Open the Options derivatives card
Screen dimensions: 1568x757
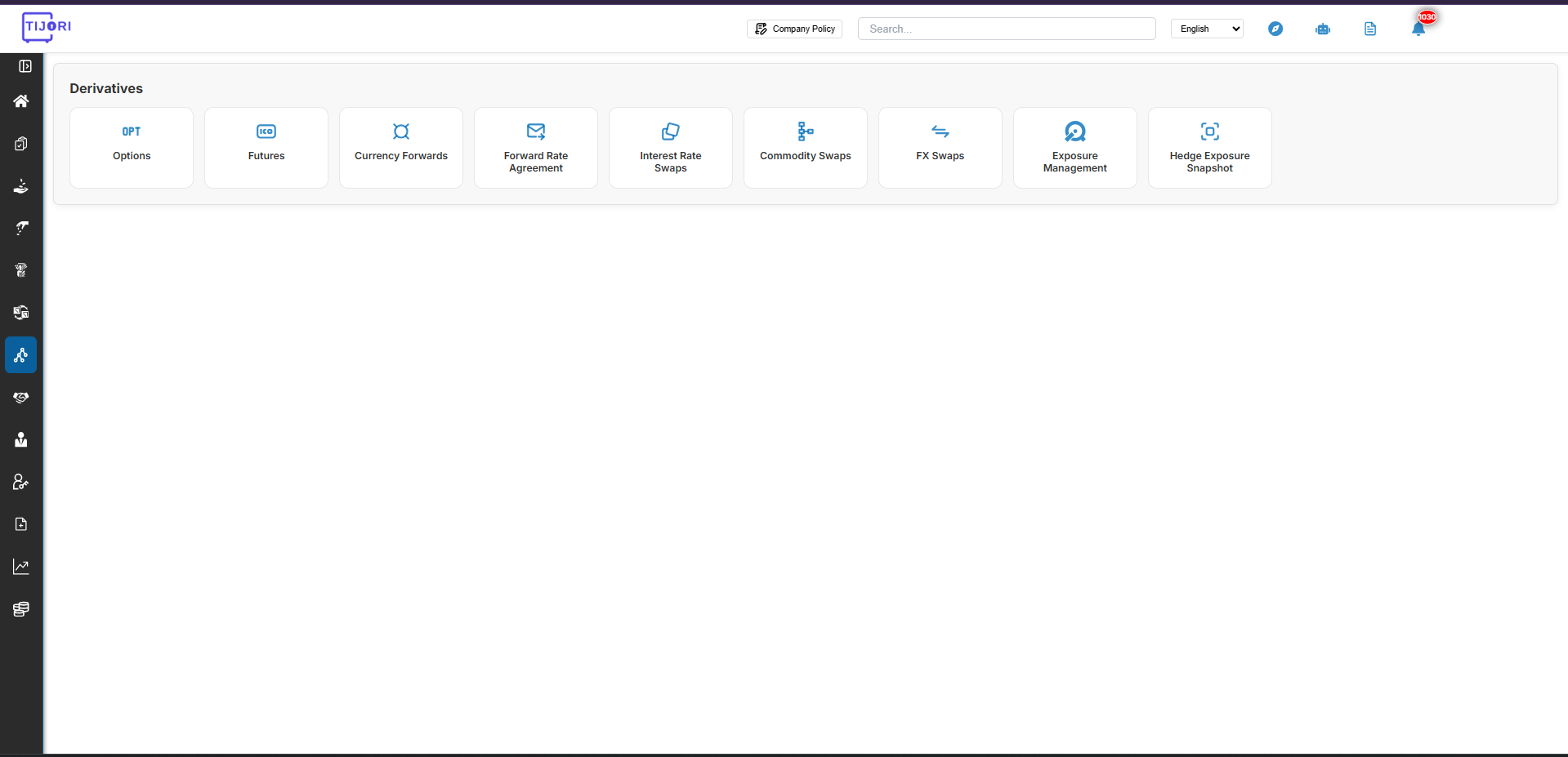tap(132, 148)
